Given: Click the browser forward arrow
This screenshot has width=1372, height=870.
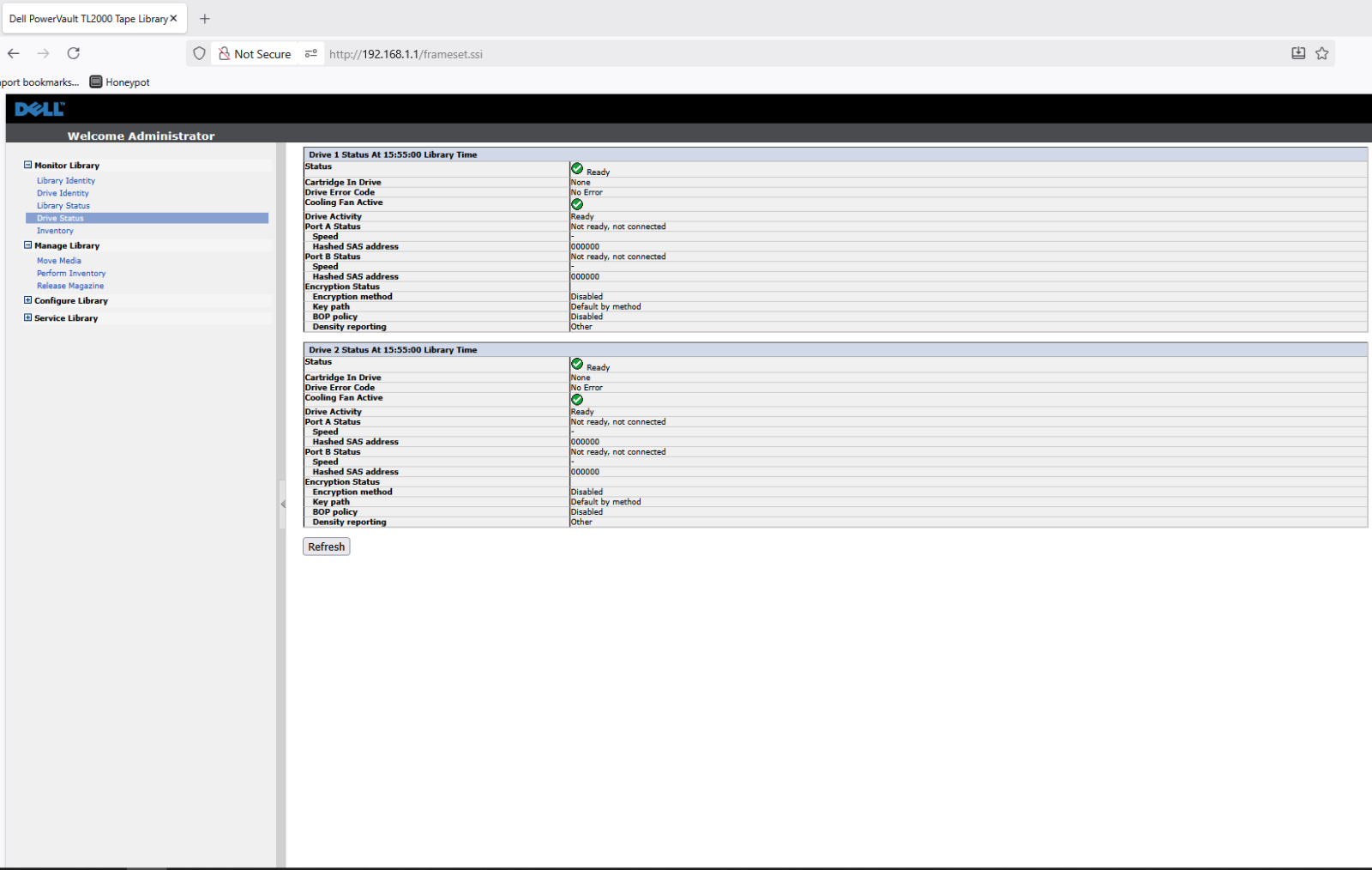Looking at the screenshot, I should click(x=44, y=53).
